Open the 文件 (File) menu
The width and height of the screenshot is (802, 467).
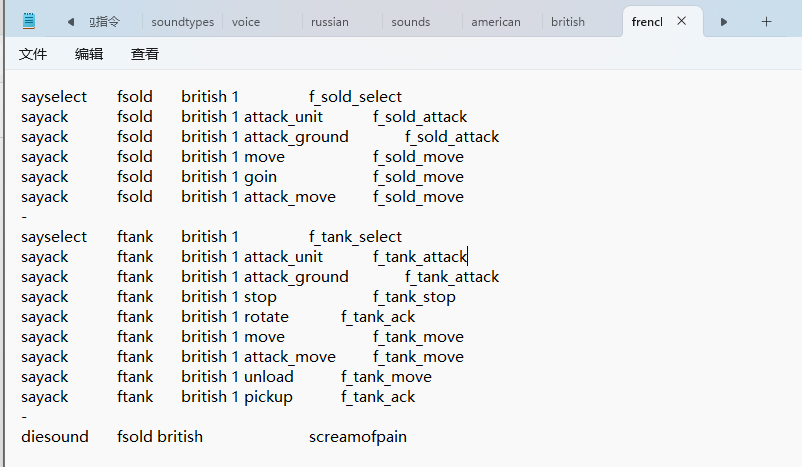[33, 55]
